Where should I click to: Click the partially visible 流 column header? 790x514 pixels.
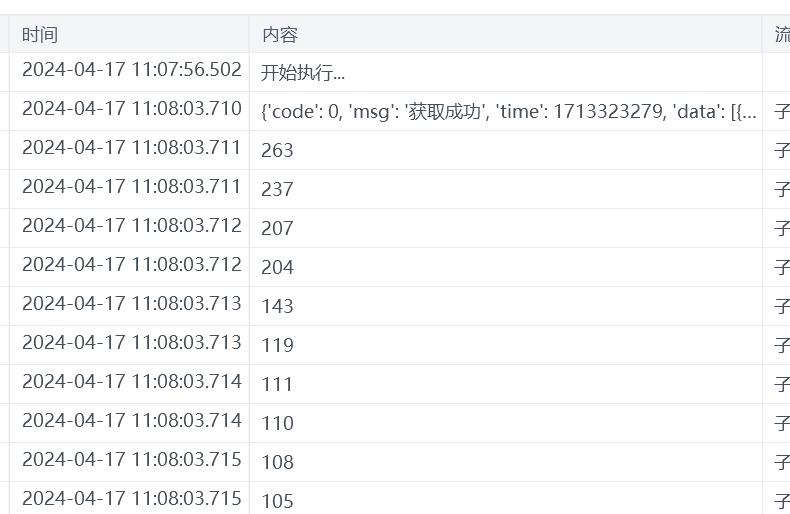781,34
